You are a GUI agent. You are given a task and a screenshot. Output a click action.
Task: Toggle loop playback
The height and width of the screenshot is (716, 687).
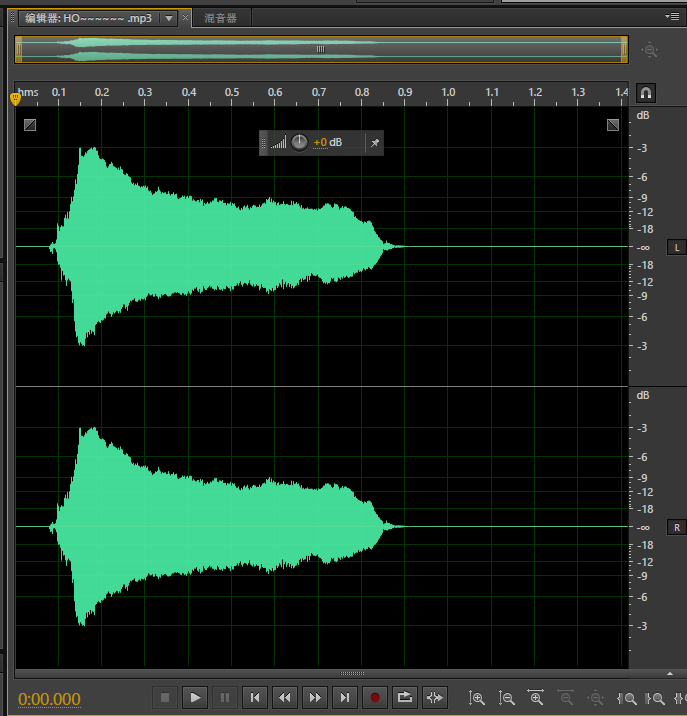(405, 697)
